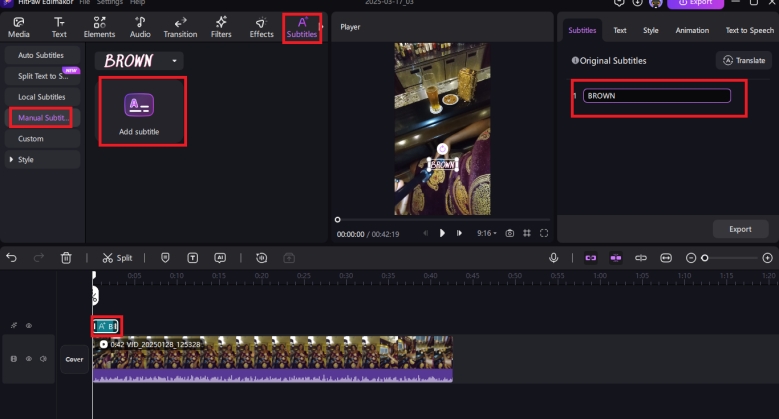Play the video preview
The height and width of the screenshot is (419, 779).
442,233
